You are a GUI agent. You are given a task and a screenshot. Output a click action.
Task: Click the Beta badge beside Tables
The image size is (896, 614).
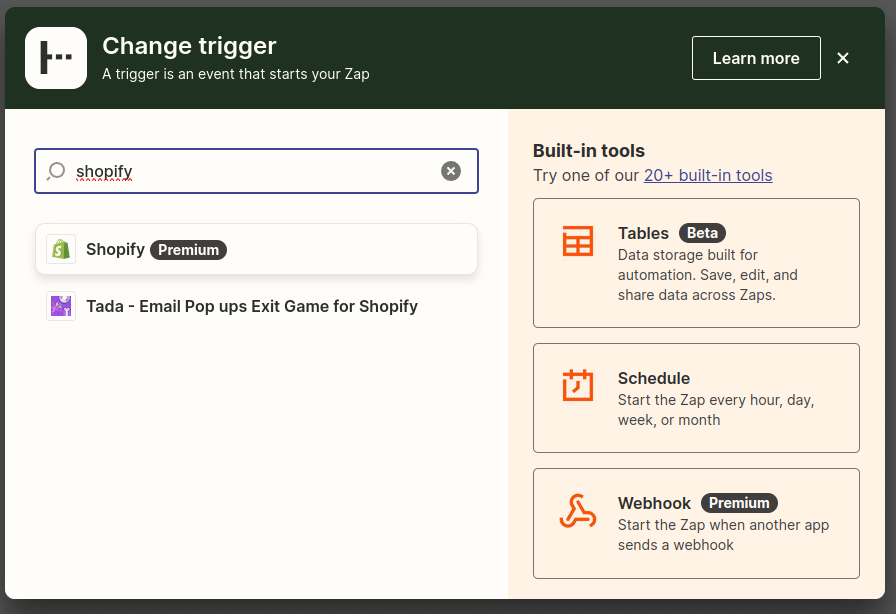pos(702,233)
